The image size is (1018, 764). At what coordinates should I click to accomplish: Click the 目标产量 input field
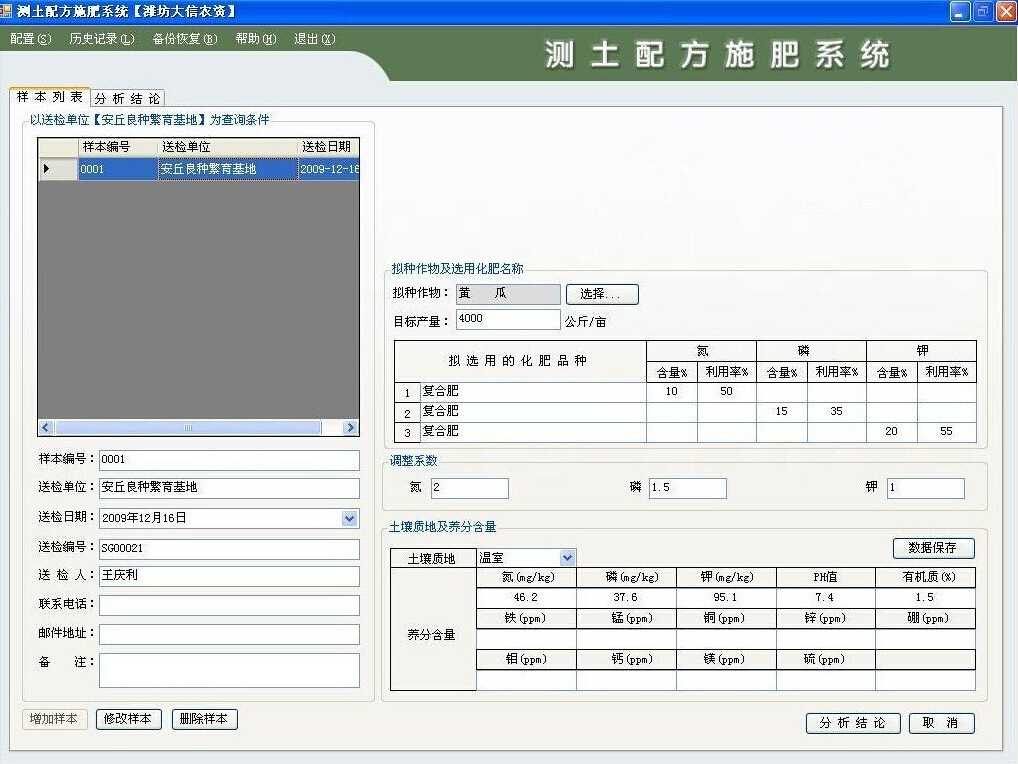click(x=508, y=319)
